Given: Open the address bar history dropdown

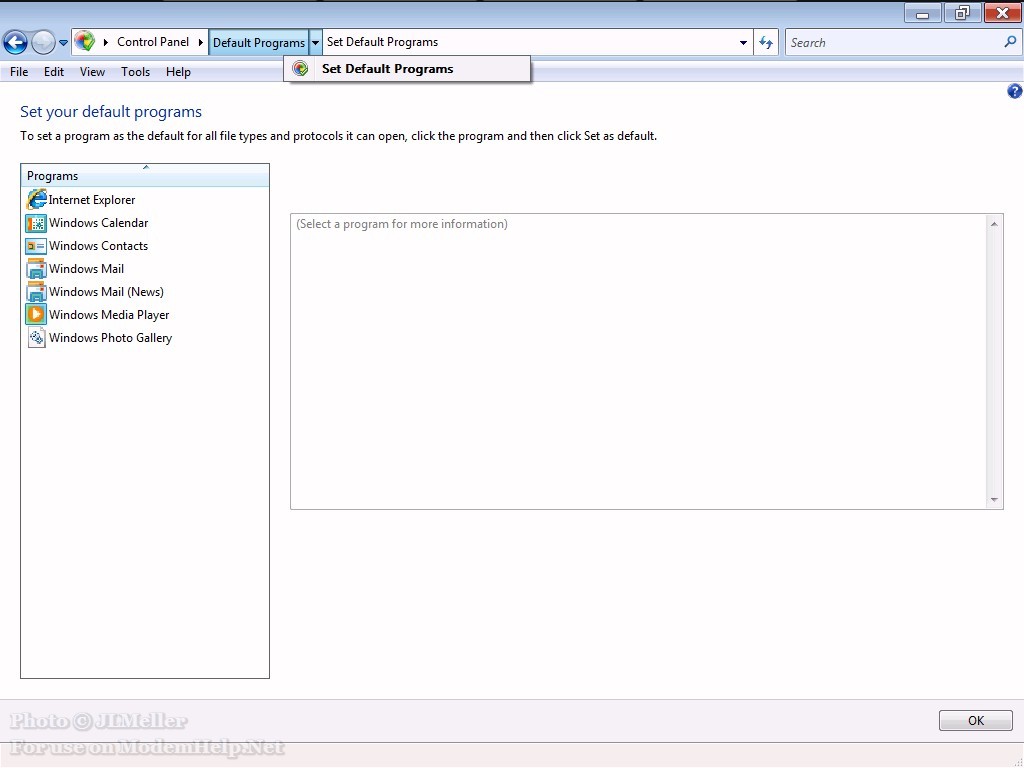Looking at the screenshot, I should [x=743, y=43].
